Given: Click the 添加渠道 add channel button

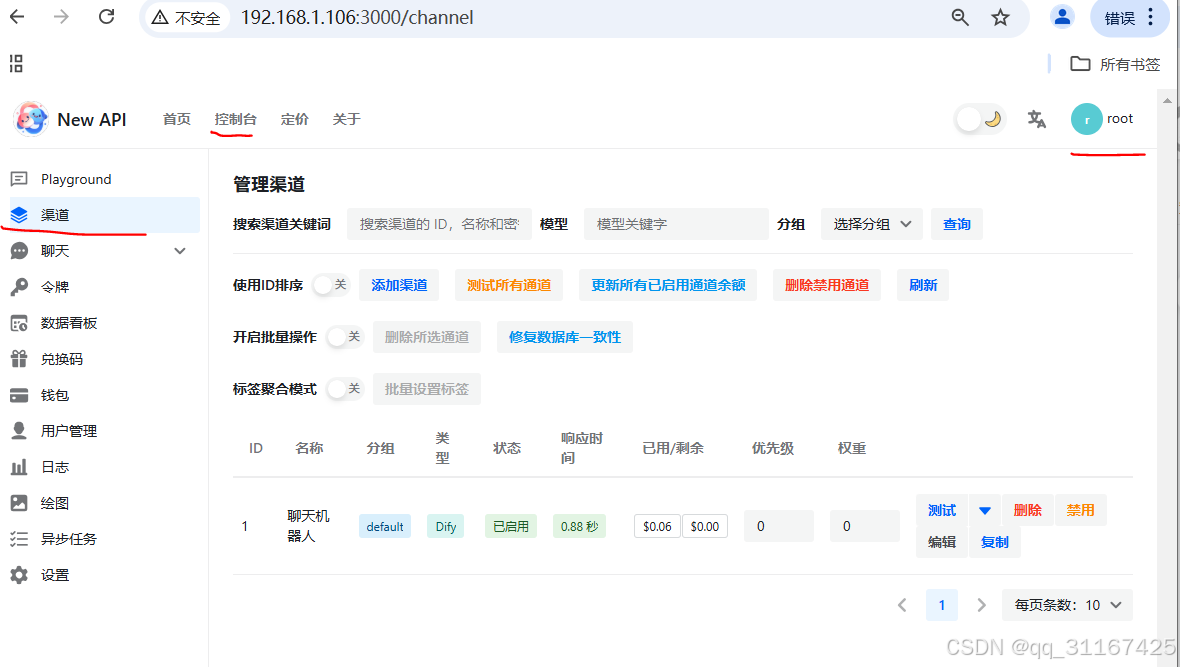Looking at the screenshot, I should [x=398, y=285].
